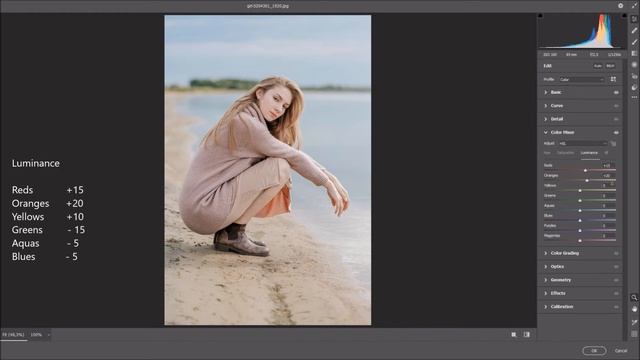Screen dimensions: 640x360
Task: Switch to the All tab
Action: [x=607, y=153]
